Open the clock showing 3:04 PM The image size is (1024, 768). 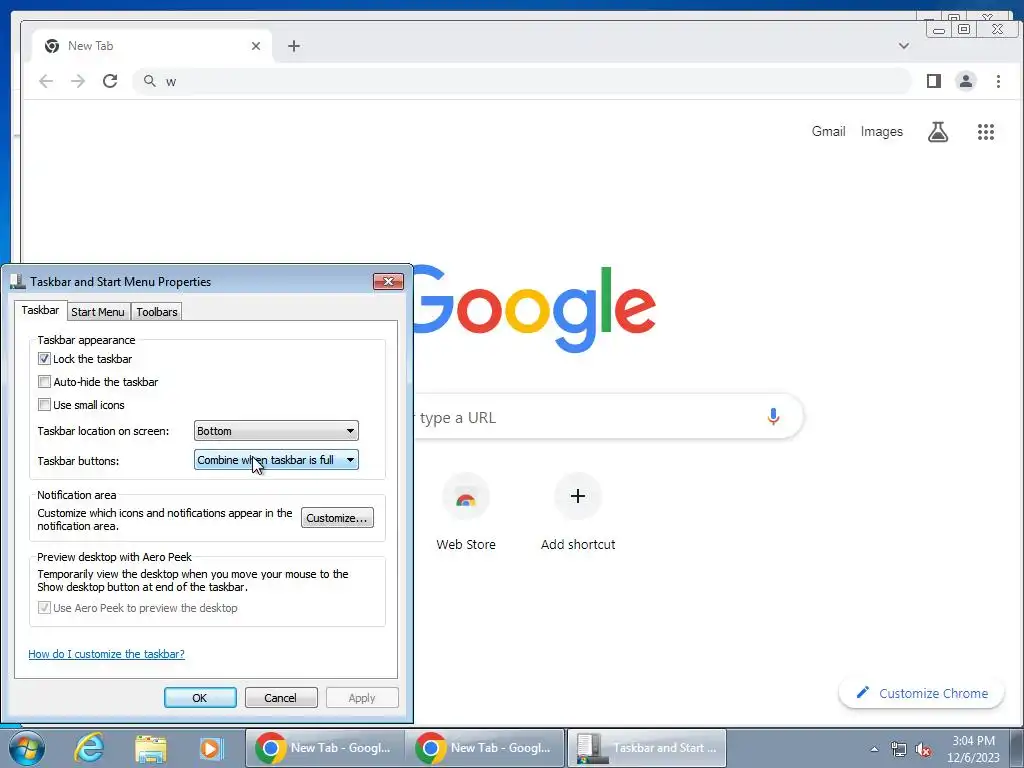tap(973, 748)
